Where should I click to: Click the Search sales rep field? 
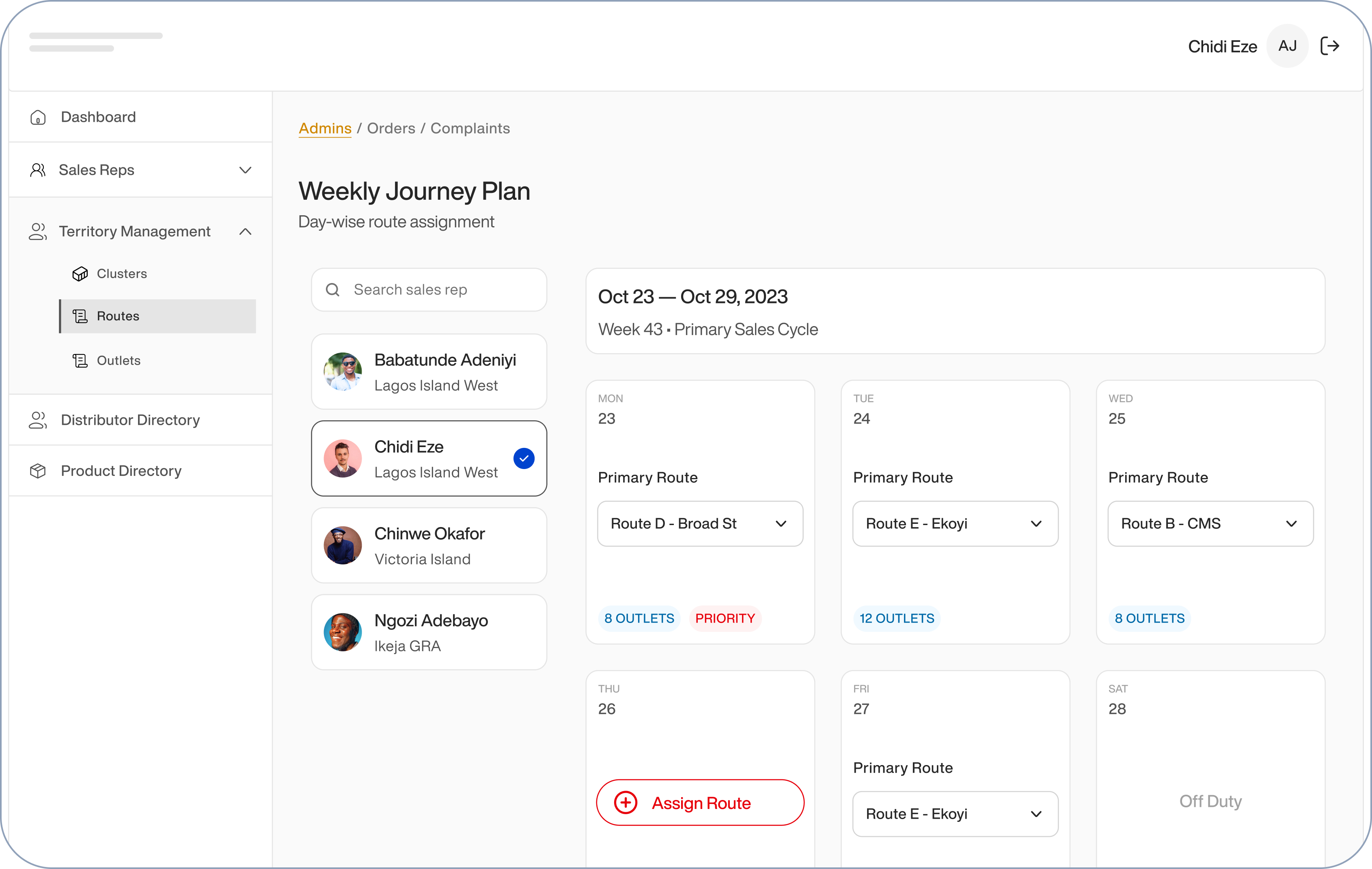(x=429, y=290)
